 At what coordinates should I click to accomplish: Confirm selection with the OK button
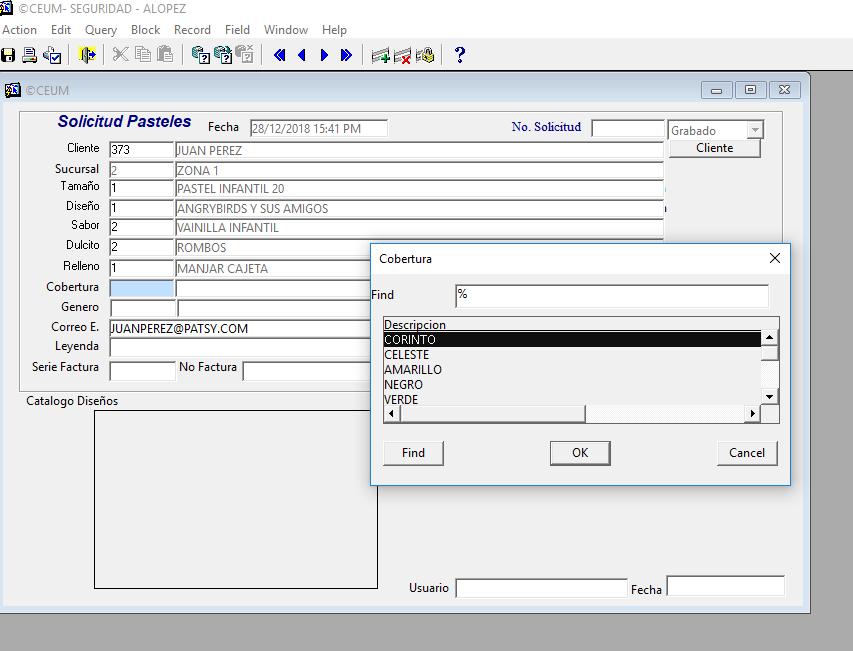coord(580,453)
